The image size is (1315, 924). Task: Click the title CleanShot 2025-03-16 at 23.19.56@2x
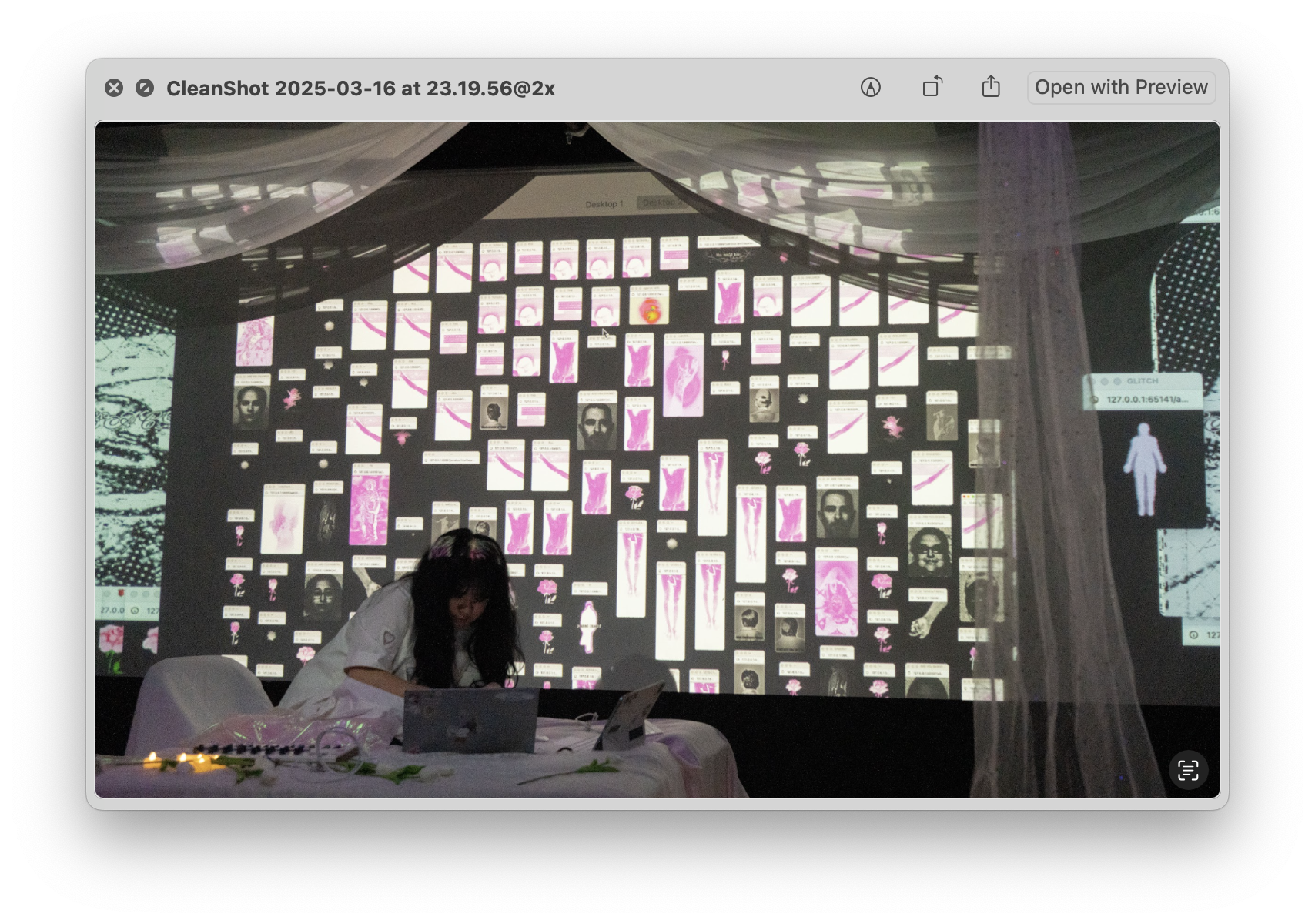pos(360,89)
